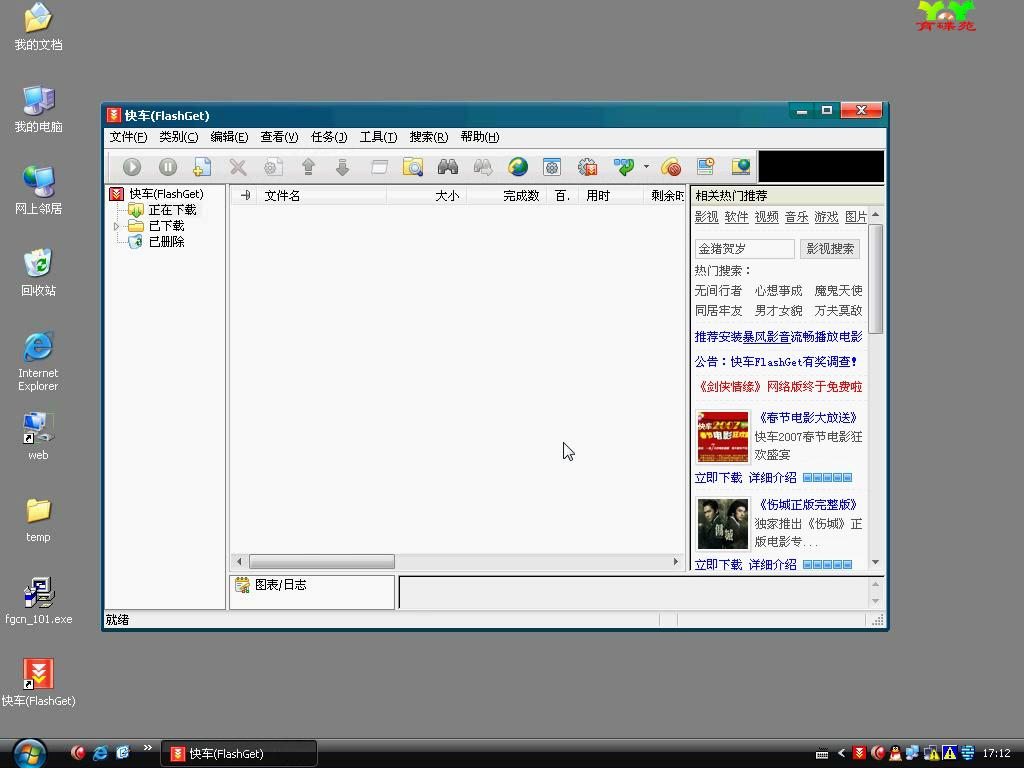The height and width of the screenshot is (768, 1024).
Task: Launch Internet Explorer from quick launch bar
Action: click(100, 753)
